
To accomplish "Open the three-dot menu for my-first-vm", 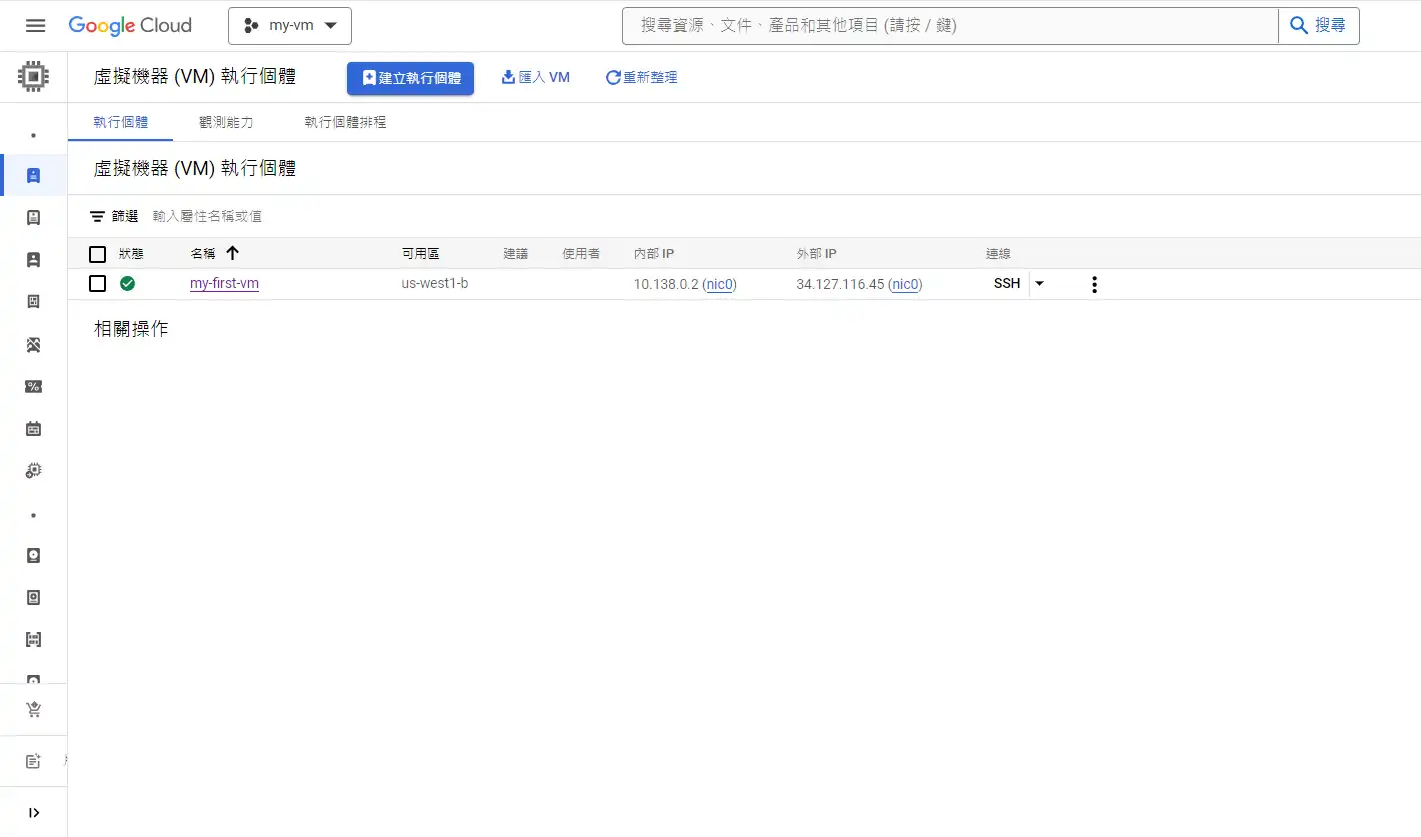I will [x=1094, y=285].
